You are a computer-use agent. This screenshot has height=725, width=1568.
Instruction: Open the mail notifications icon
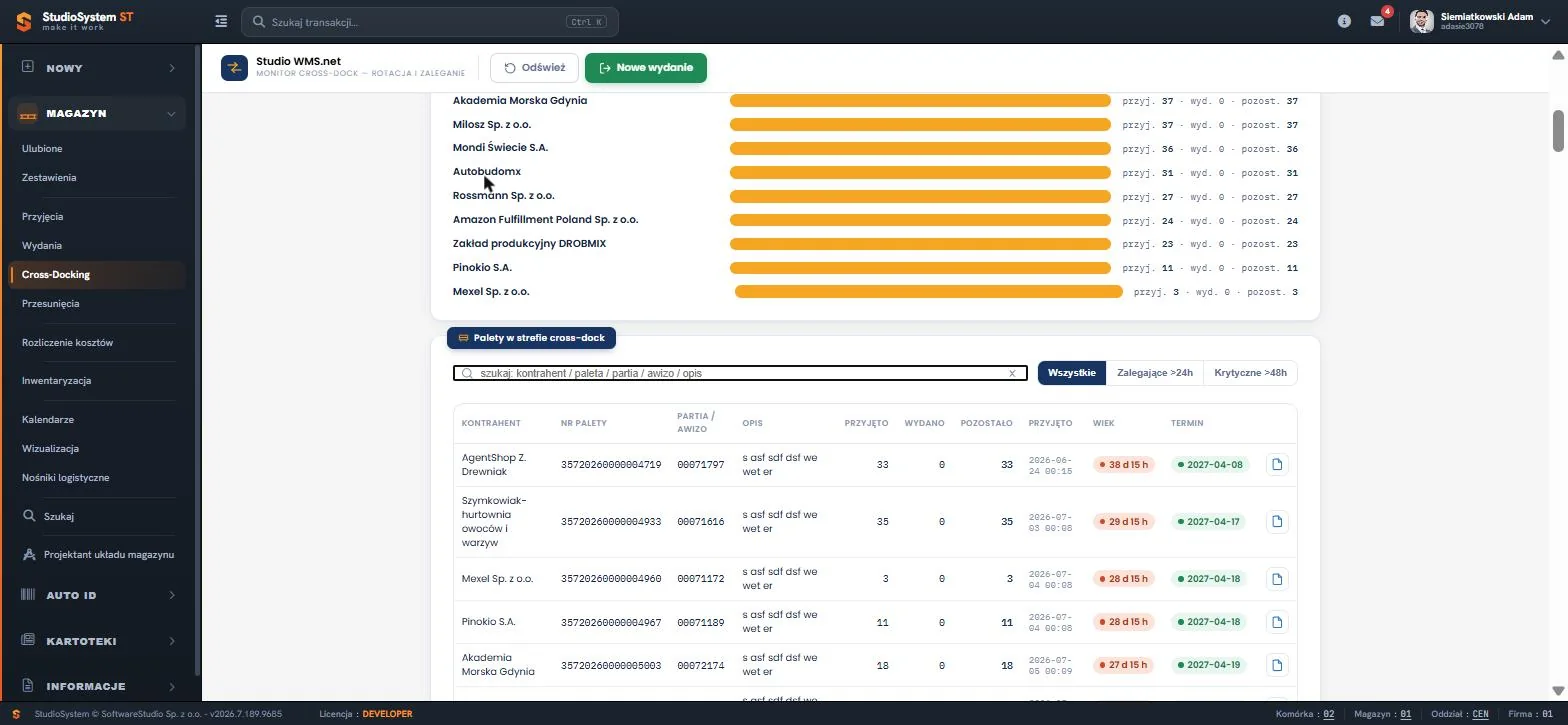[x=1377, y=21]
